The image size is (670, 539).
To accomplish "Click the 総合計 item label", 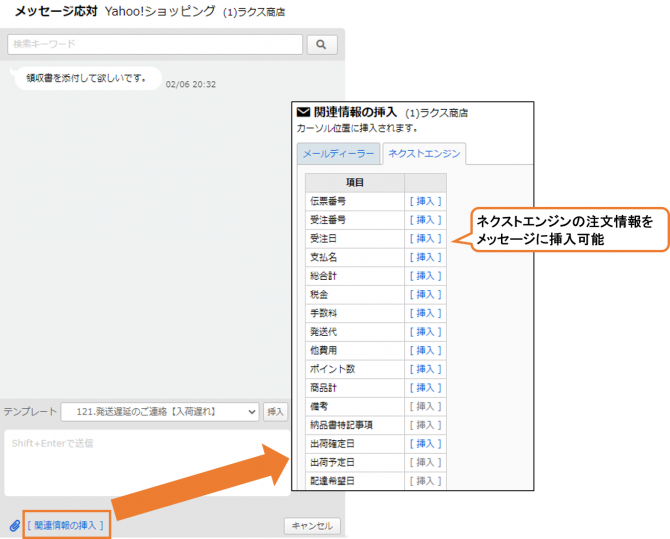I will (323, 276).
